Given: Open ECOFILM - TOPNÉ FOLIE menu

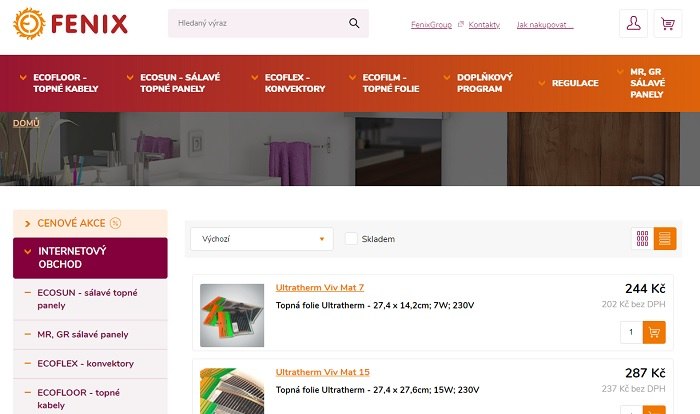Looking at the screenshot, I should [391, 83].
